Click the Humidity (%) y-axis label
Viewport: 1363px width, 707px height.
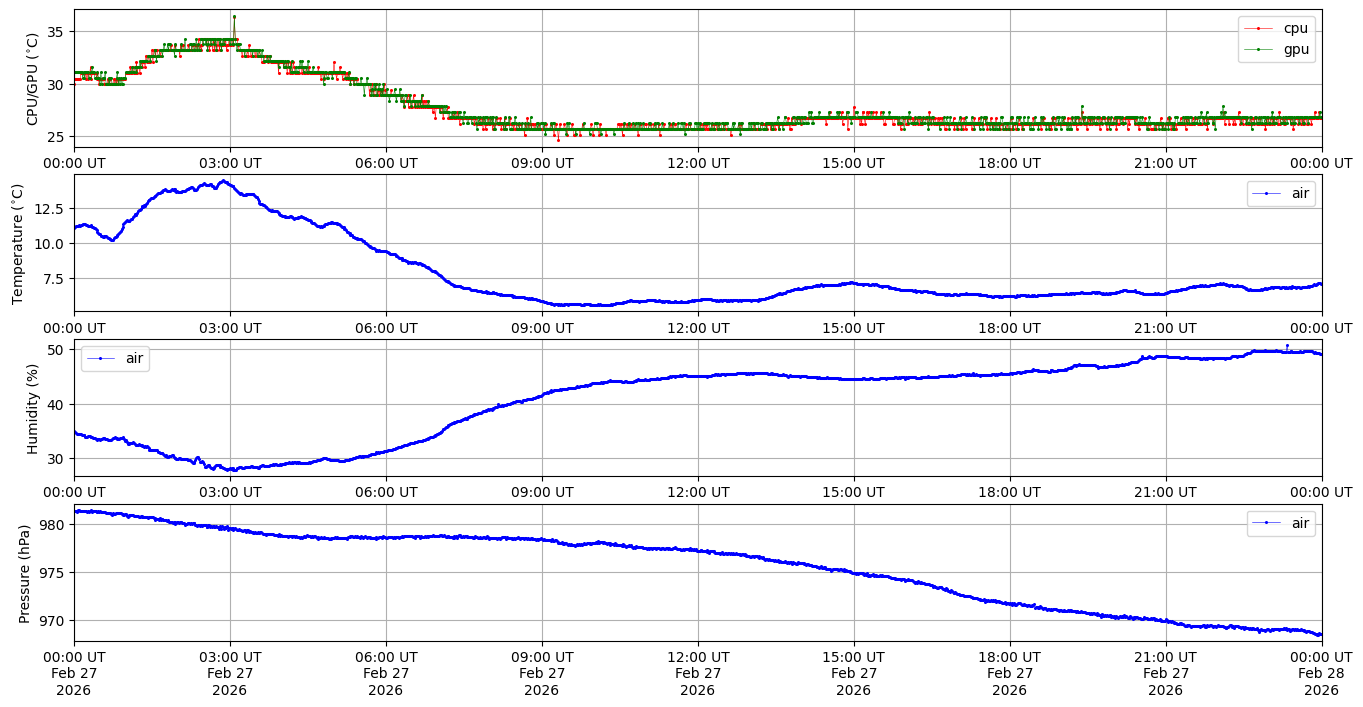coord(32,408)
